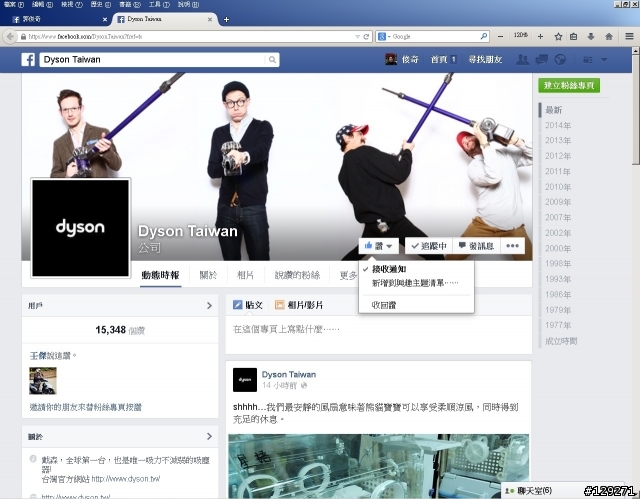Open the privacy shortcuts lock icon

point(588,60)
